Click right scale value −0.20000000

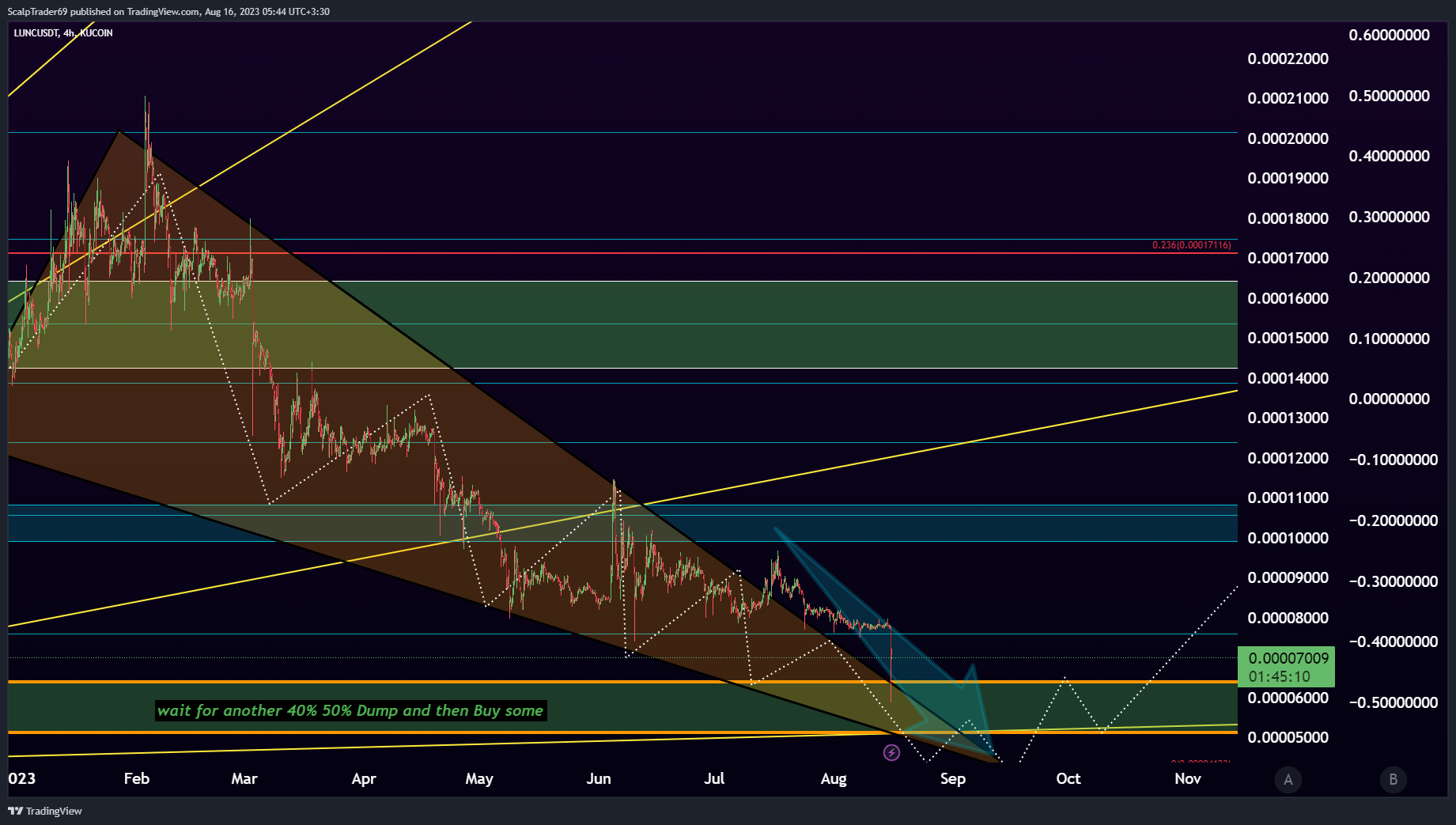1394,520
